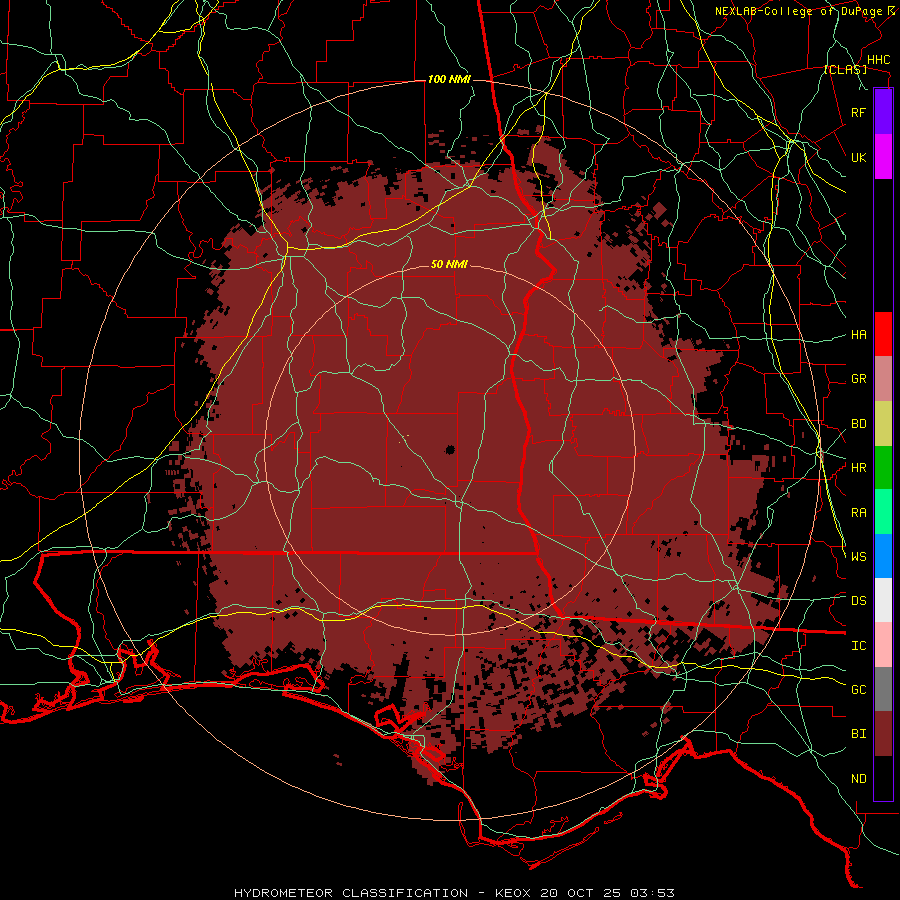The image size is (900, 900).
Task: Click the GC gray legend swatch
Action: [883, 689]
